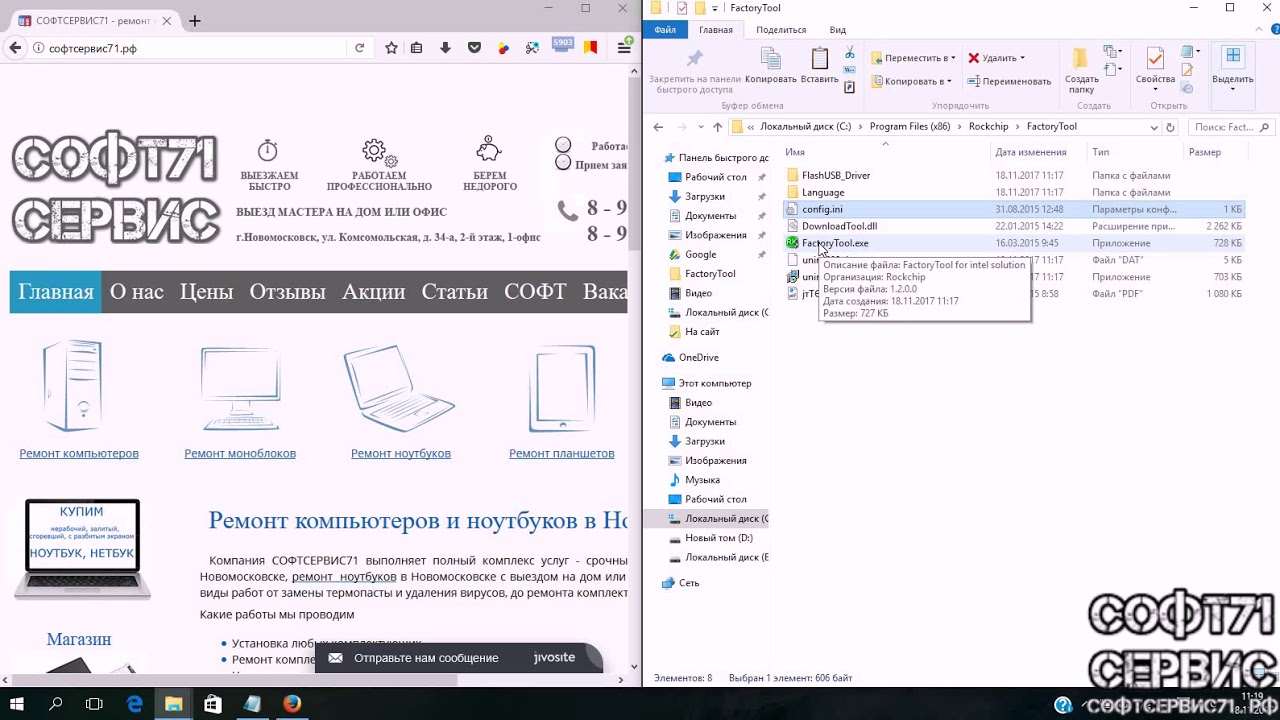This screenshot has height=720, width=1280.
Task: Bookmark this page with the star icon
Action: click(391, 47)
